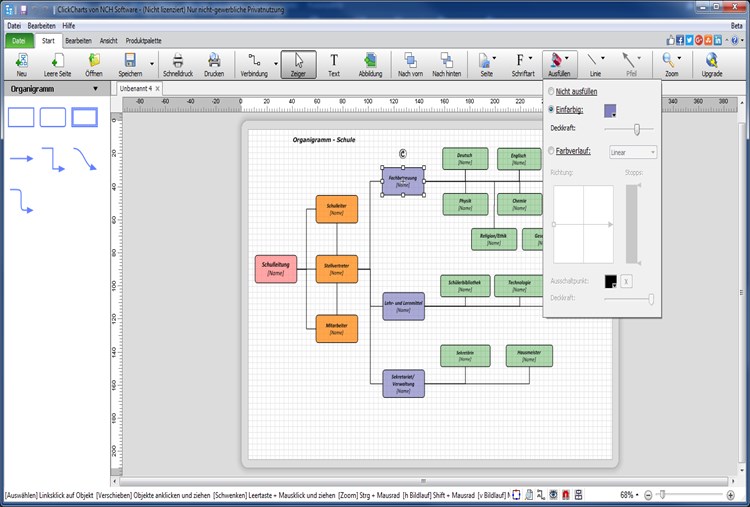Open the Speichern save options arrow

[152, 64]
